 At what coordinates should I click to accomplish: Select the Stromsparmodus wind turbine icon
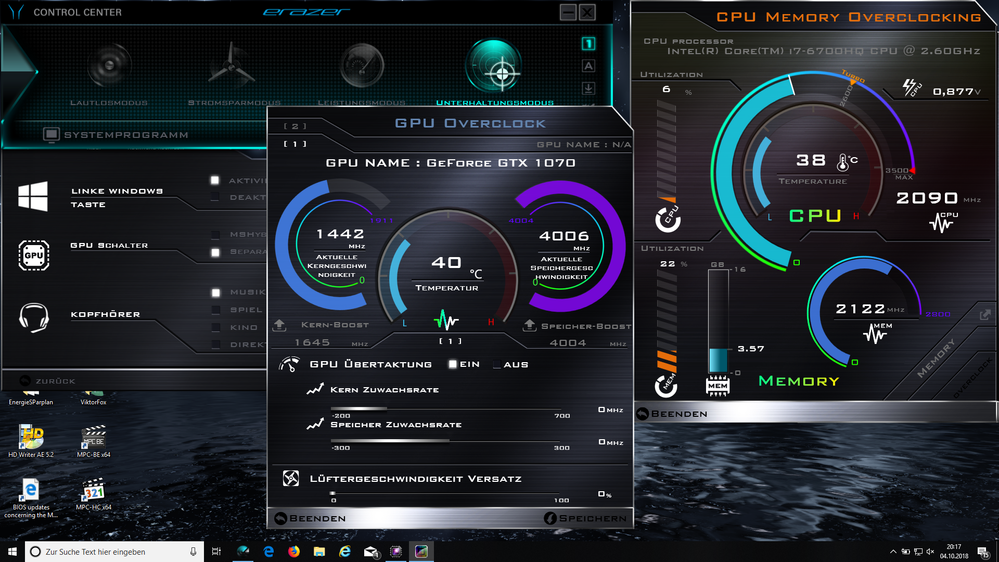pyautogui.click(x=232, y=66)
